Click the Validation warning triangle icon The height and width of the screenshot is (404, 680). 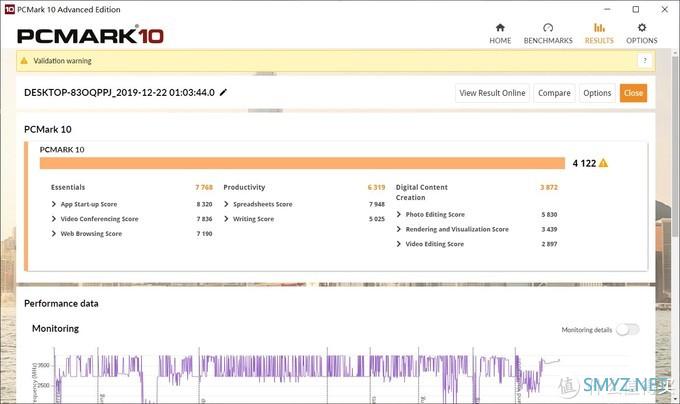(x=24, y=61)
